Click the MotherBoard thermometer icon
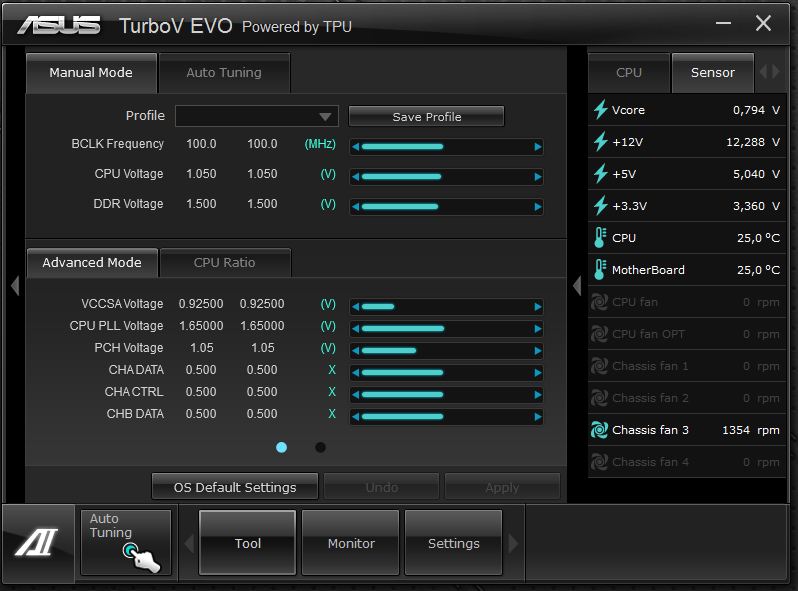This screenshot has height=591, width=798. [x=600, y=270]
